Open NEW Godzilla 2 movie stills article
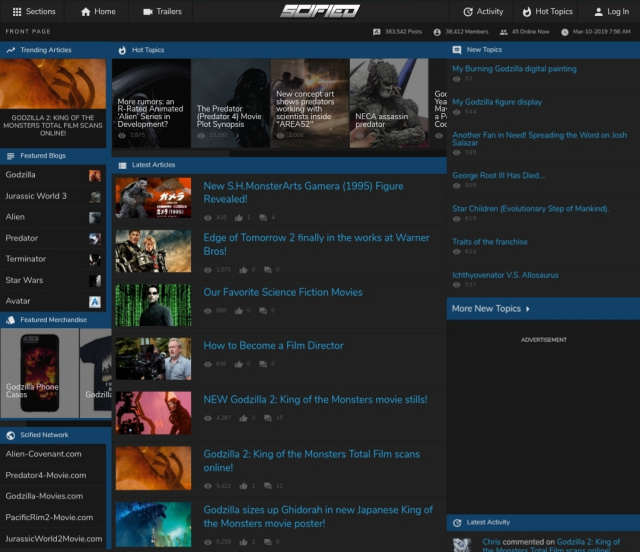Image resolution: width=640 pixels, height=552 pixels. (x=316, y=400)
